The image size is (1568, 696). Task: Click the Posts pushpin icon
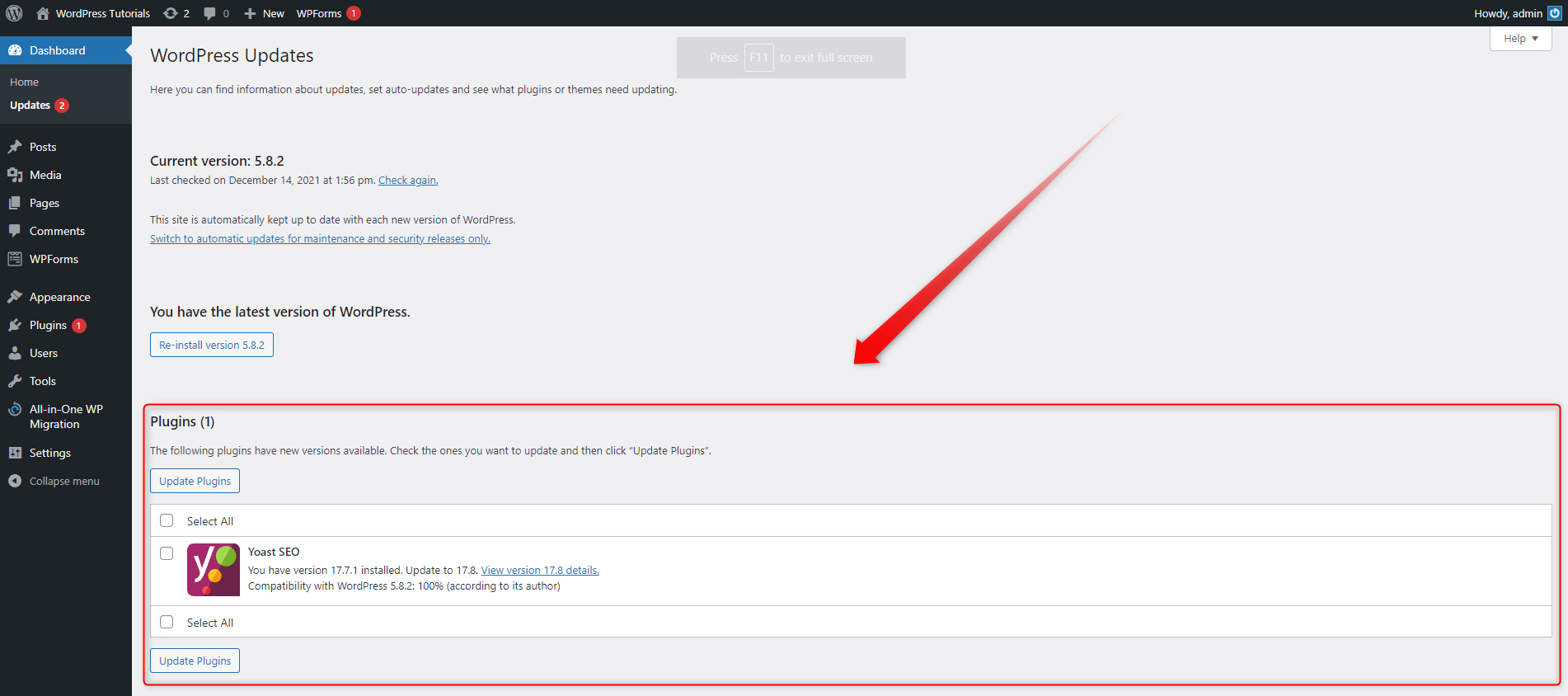[x=15, y=147]
